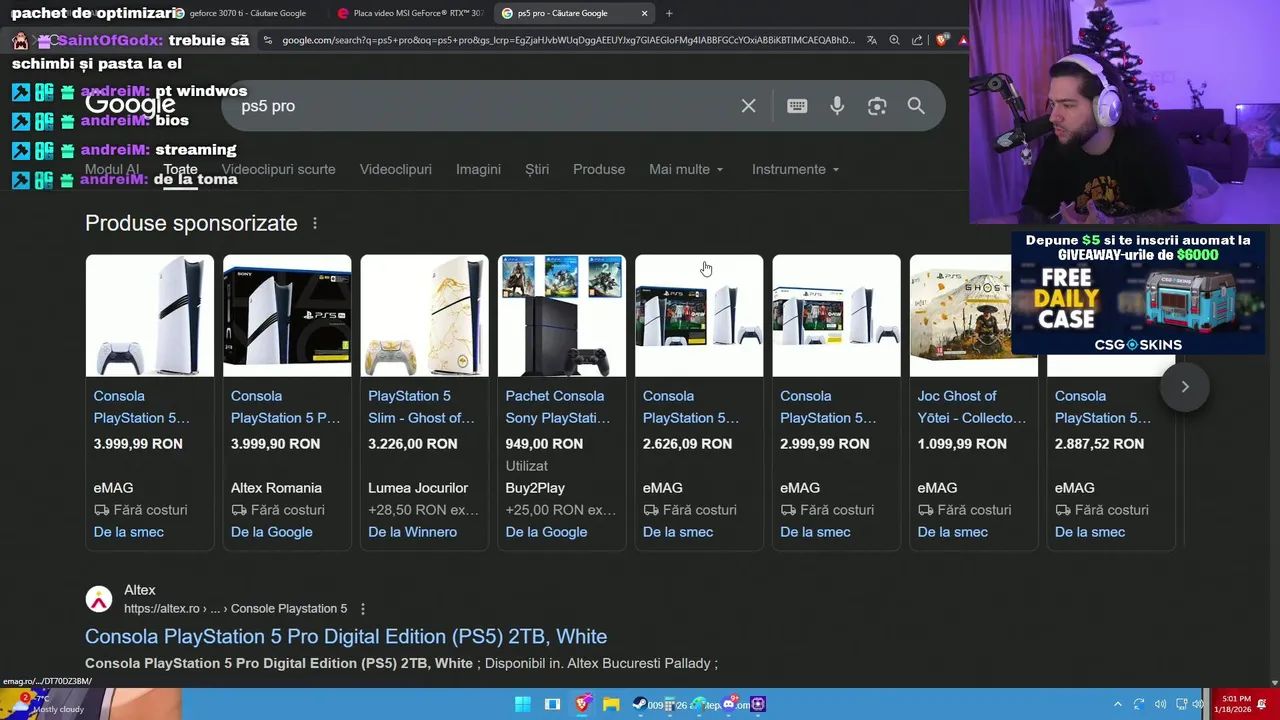Switch to the Știri tab
The height and width of the screenshot is (720, 1280).
537,169
